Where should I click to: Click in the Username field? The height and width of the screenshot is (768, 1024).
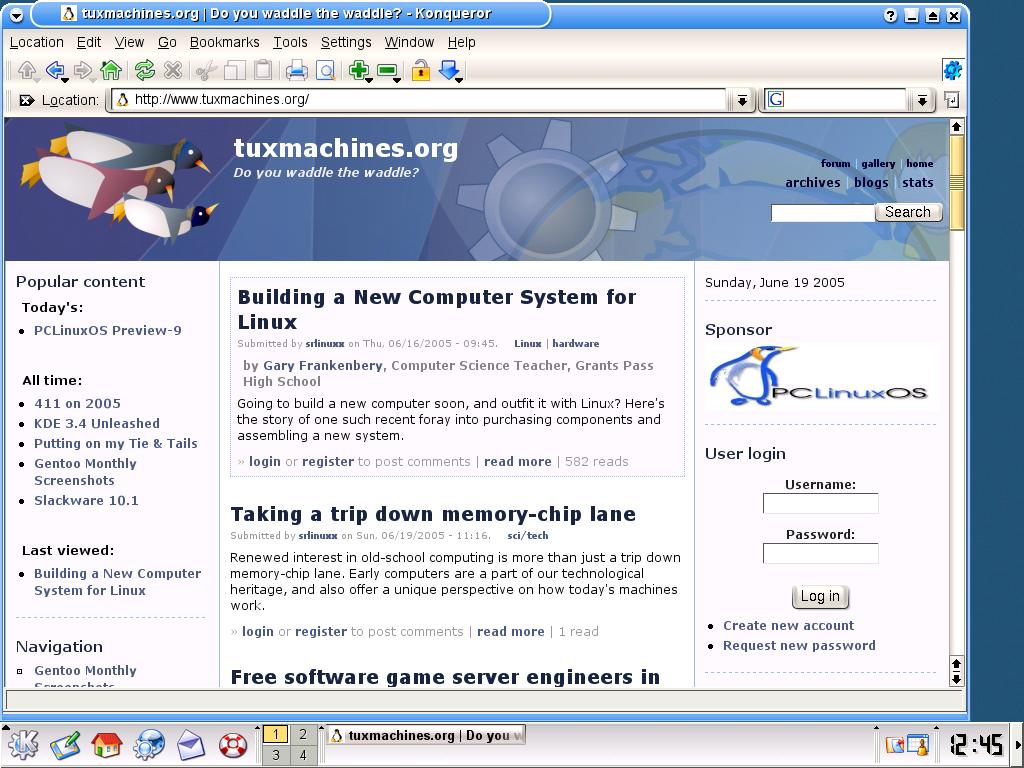tap(820, 504)
